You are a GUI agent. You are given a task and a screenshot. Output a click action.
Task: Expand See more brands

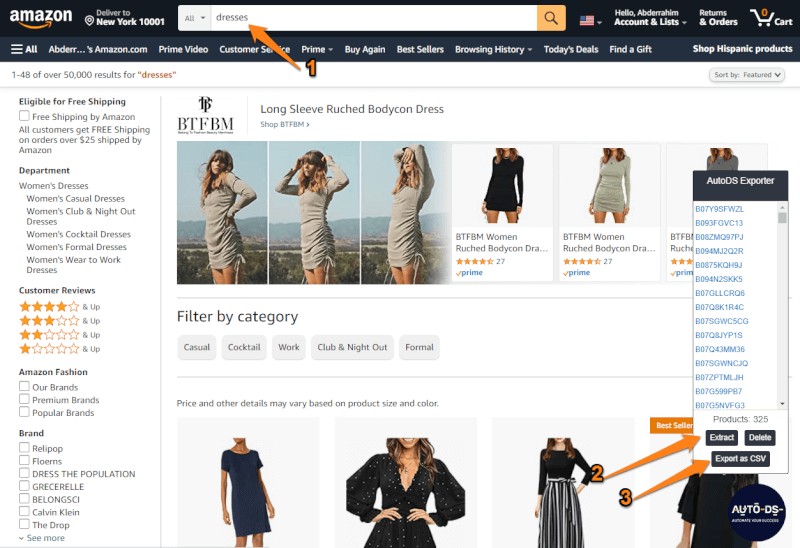[x=42, y=538]
